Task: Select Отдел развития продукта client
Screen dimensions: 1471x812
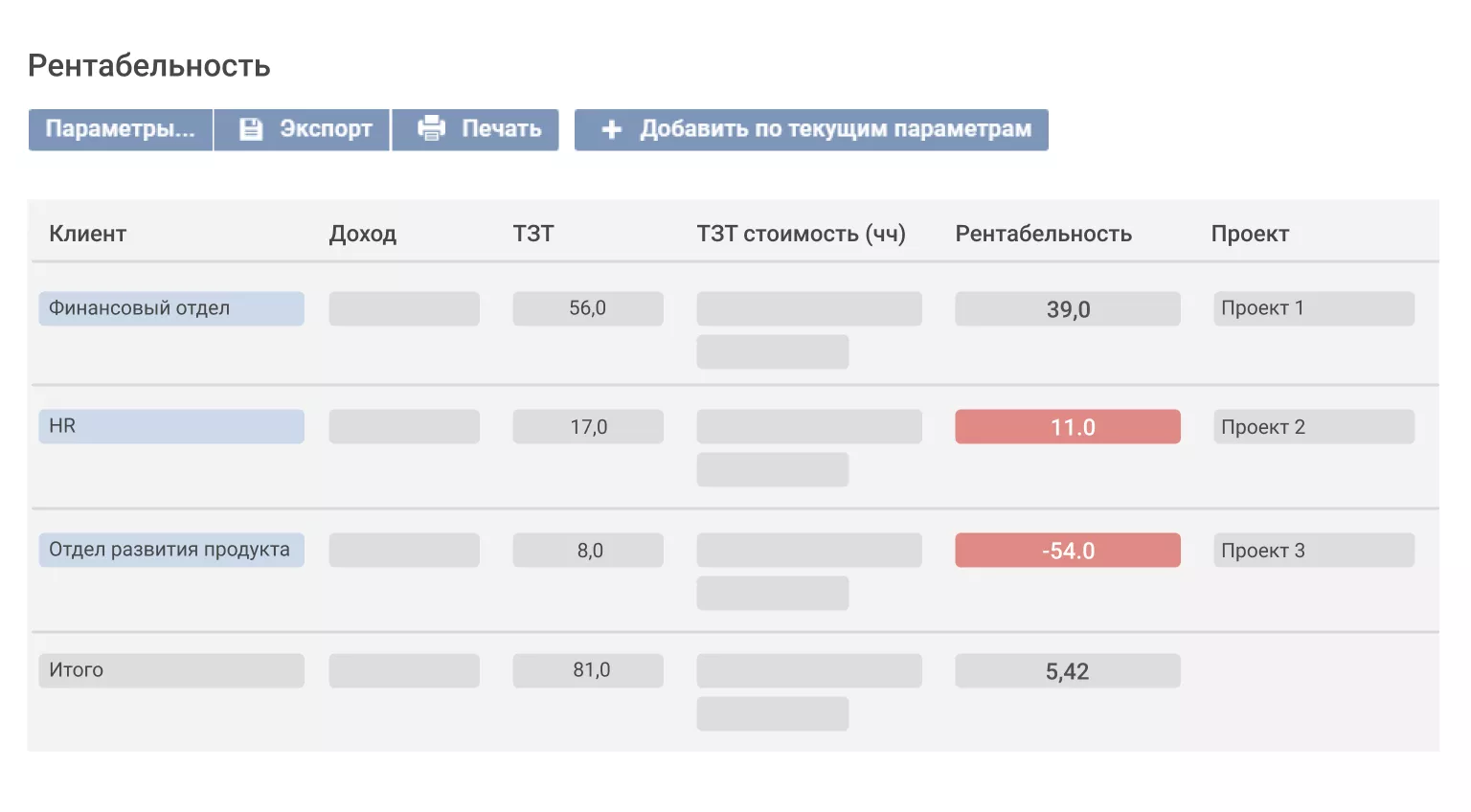Action: pos(170,550)
